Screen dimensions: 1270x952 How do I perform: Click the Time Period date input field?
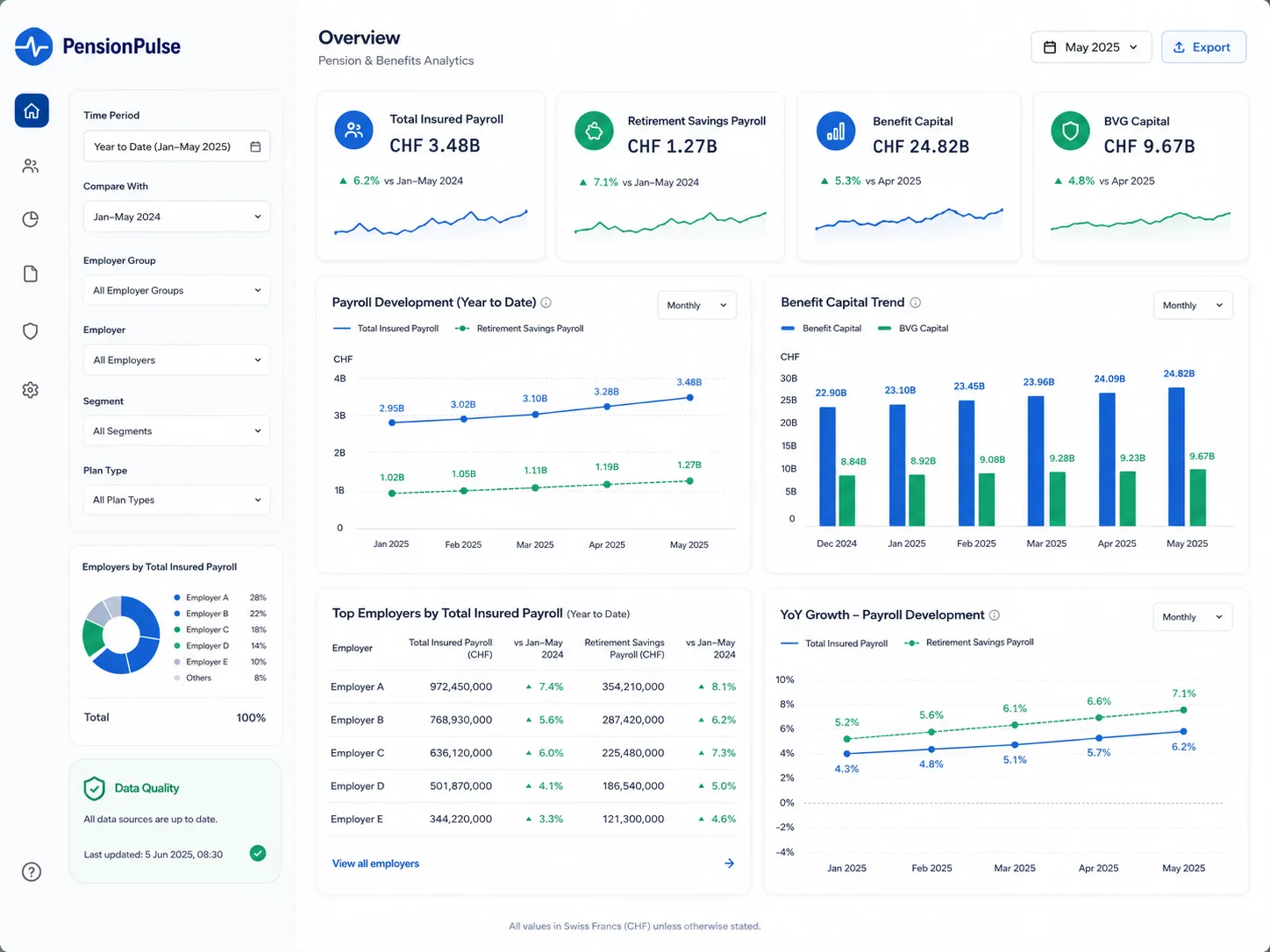tap(176, 146)
